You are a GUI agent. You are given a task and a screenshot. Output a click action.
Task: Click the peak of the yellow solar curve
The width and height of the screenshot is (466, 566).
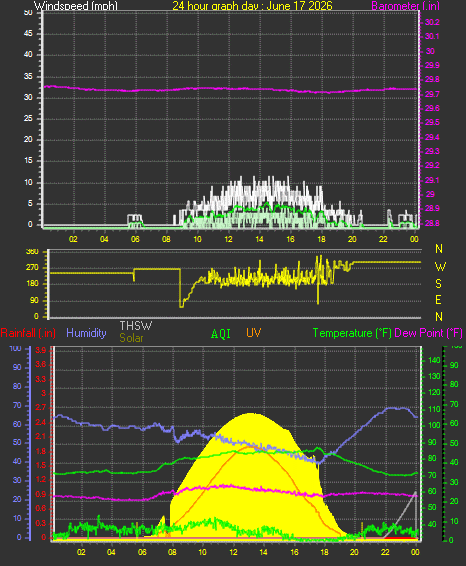click(251, 414)
